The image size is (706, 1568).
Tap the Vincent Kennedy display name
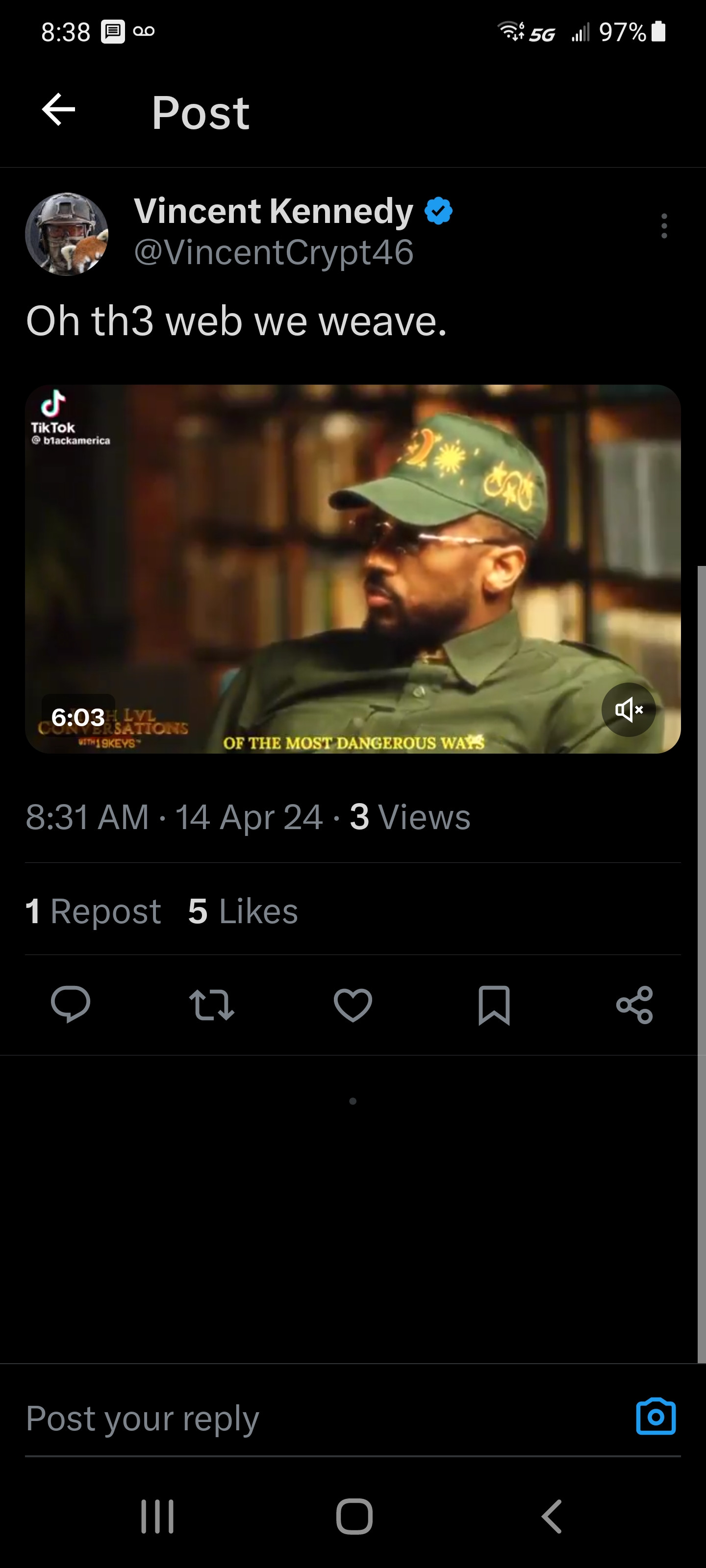click(274, 211)
